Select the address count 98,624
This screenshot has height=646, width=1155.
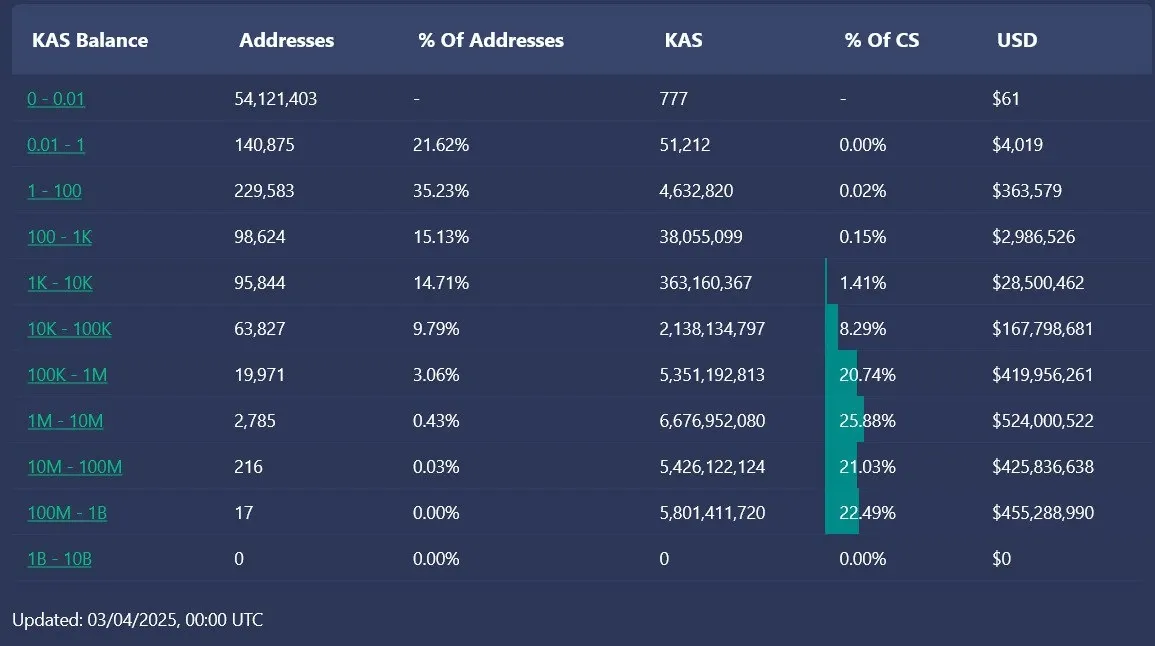(x=260, y=237)
